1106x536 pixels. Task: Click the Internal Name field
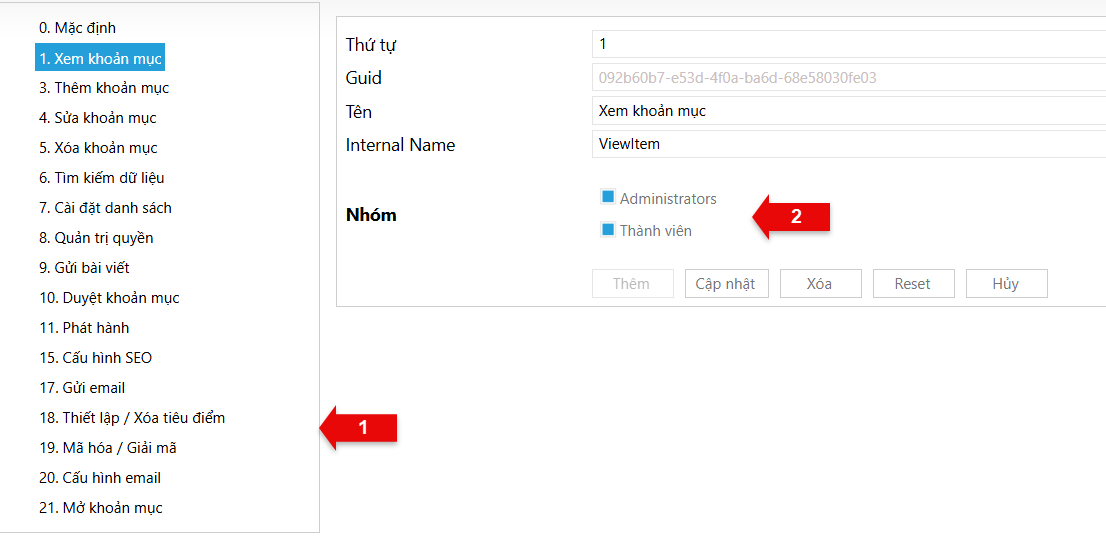click(x=848, y=144)
